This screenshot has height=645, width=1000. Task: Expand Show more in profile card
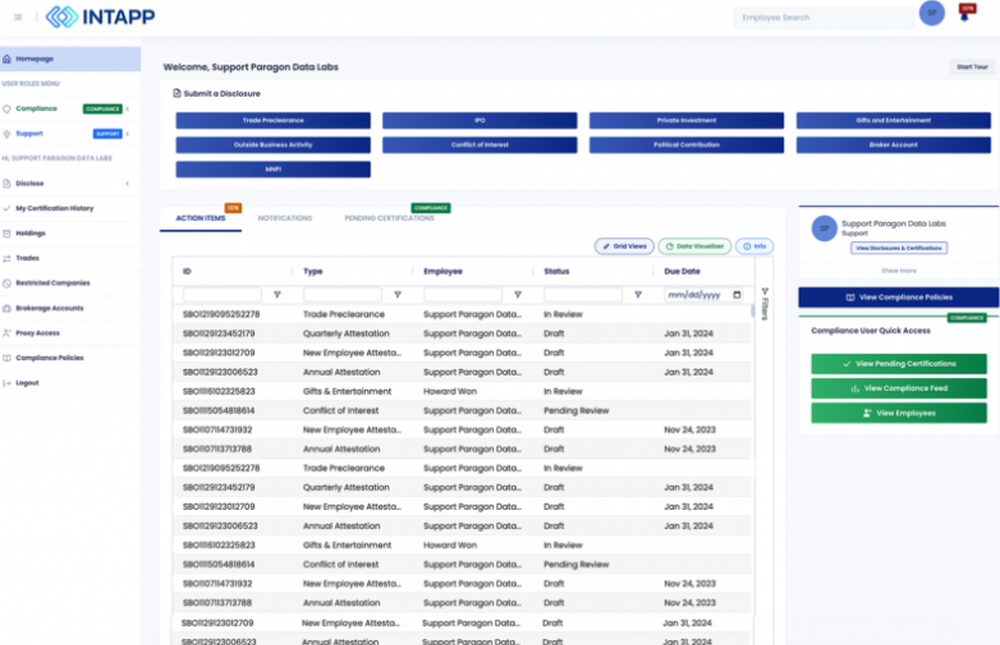[x=899, y=271]
